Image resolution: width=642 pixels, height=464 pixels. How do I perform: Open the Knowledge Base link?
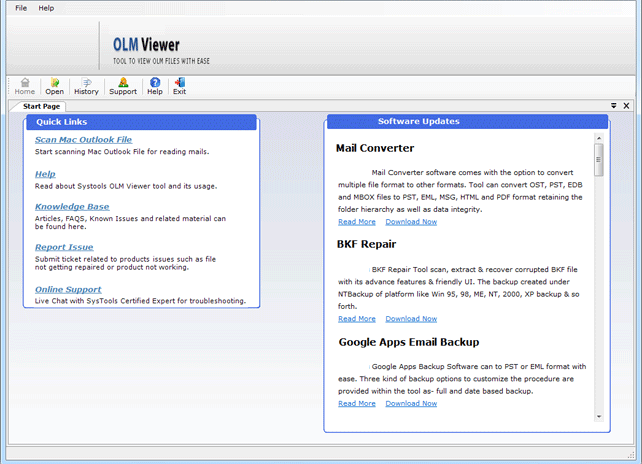click(72, 206)
